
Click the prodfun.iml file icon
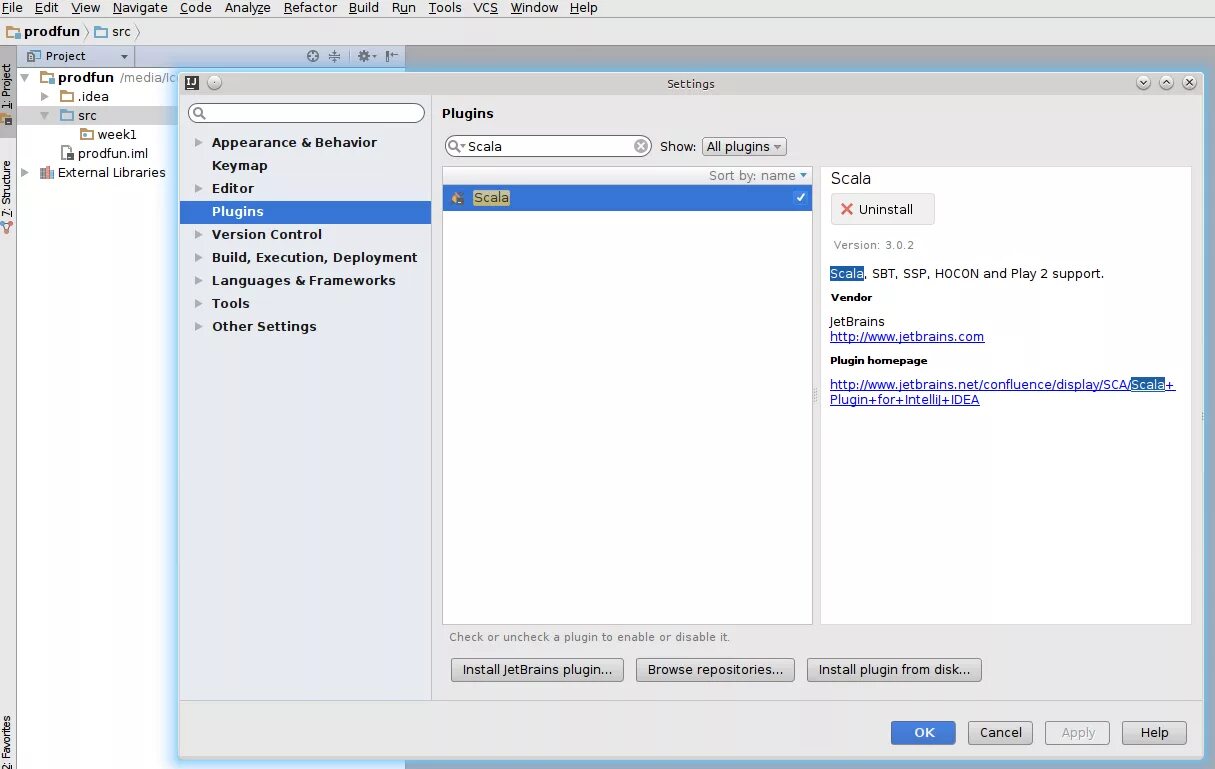coord(68,153)
